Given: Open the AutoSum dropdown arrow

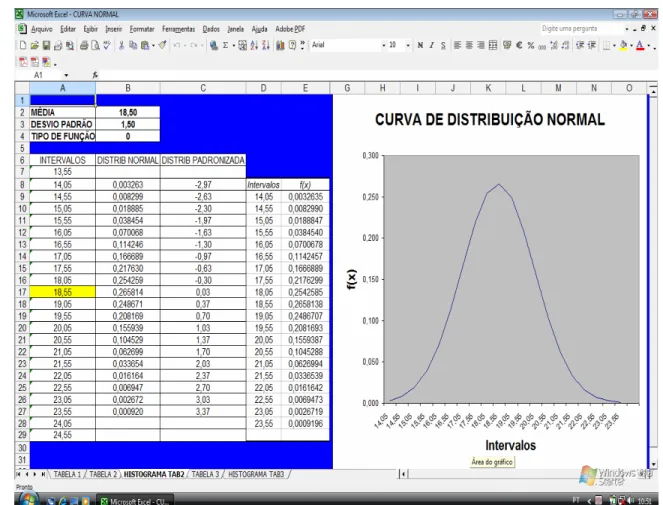Looking at the screenshot, I should [233, 45].
